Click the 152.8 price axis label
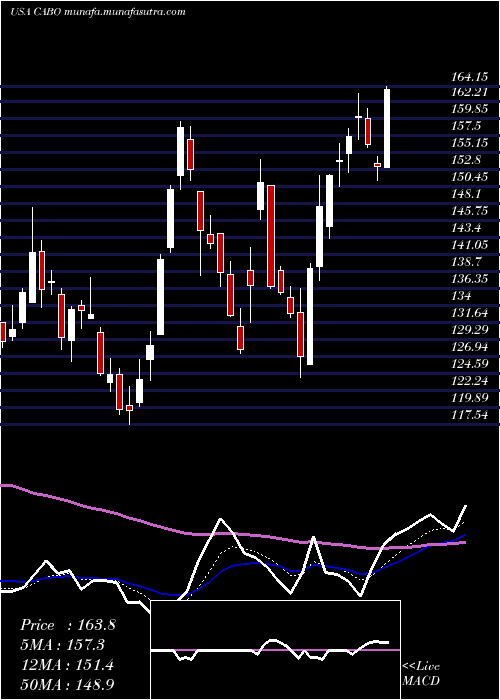500x700 pixels. (x=466, y=160)
